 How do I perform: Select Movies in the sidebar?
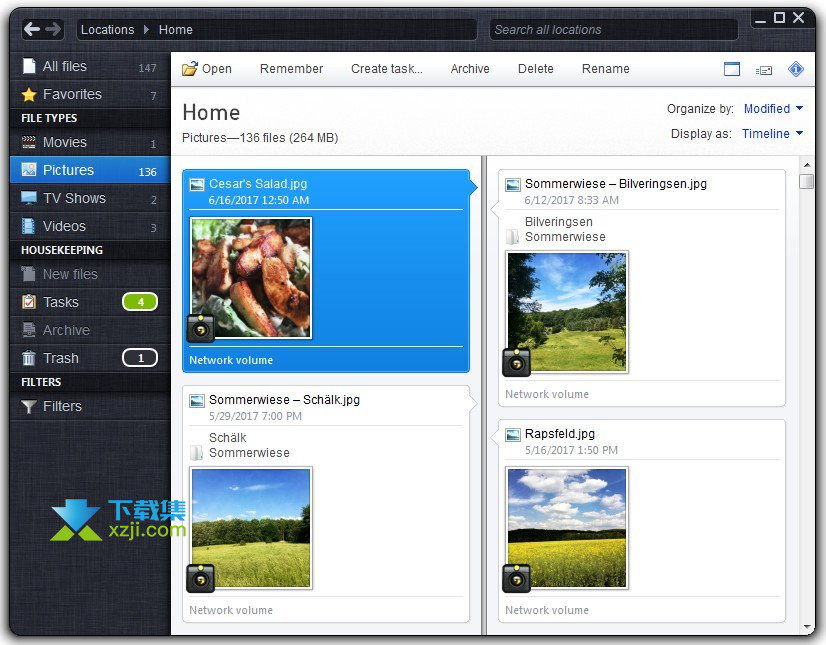[x=65, y=142]
